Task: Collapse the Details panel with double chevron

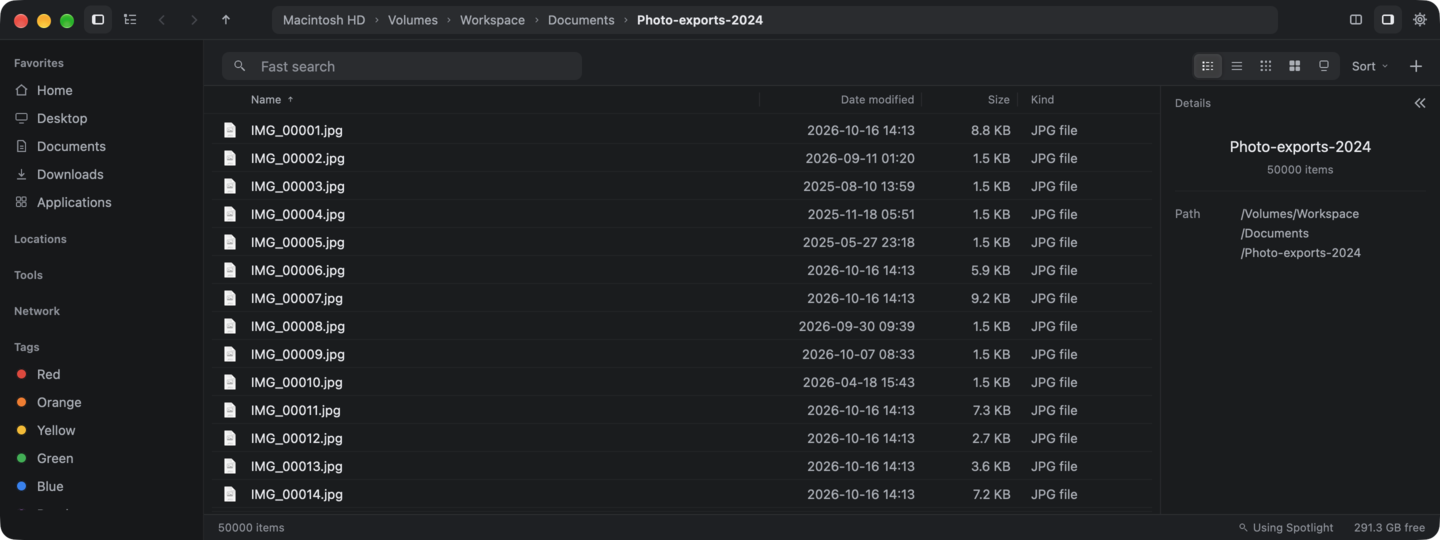Action: (x=1420, y=103)
